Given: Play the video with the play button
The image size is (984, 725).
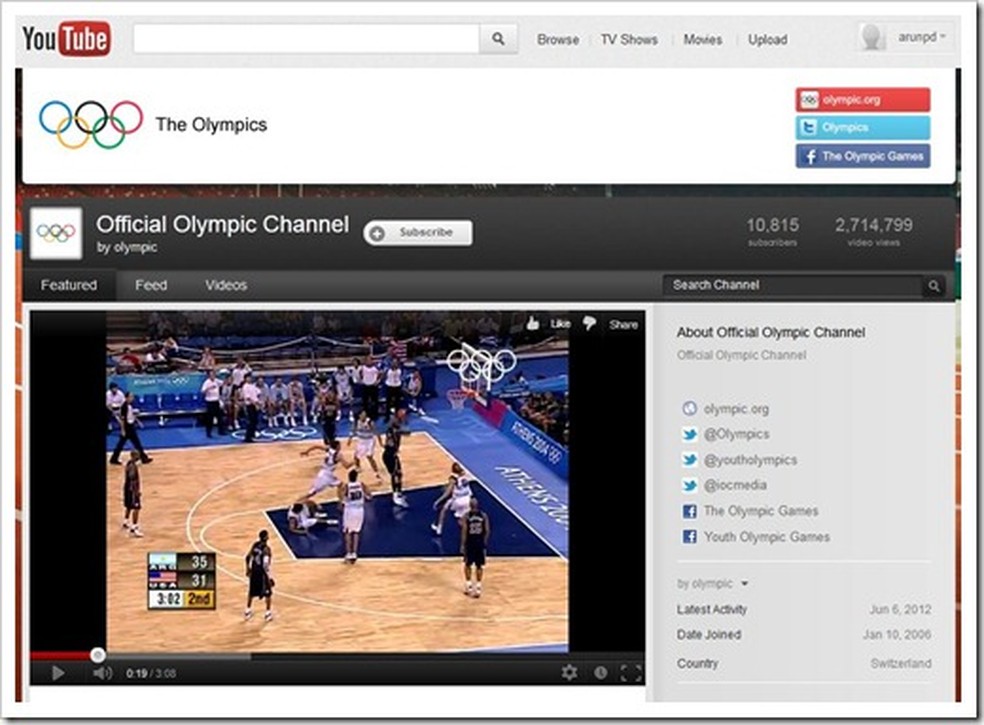Looking at the screenshot, I should tap(57, 673).
